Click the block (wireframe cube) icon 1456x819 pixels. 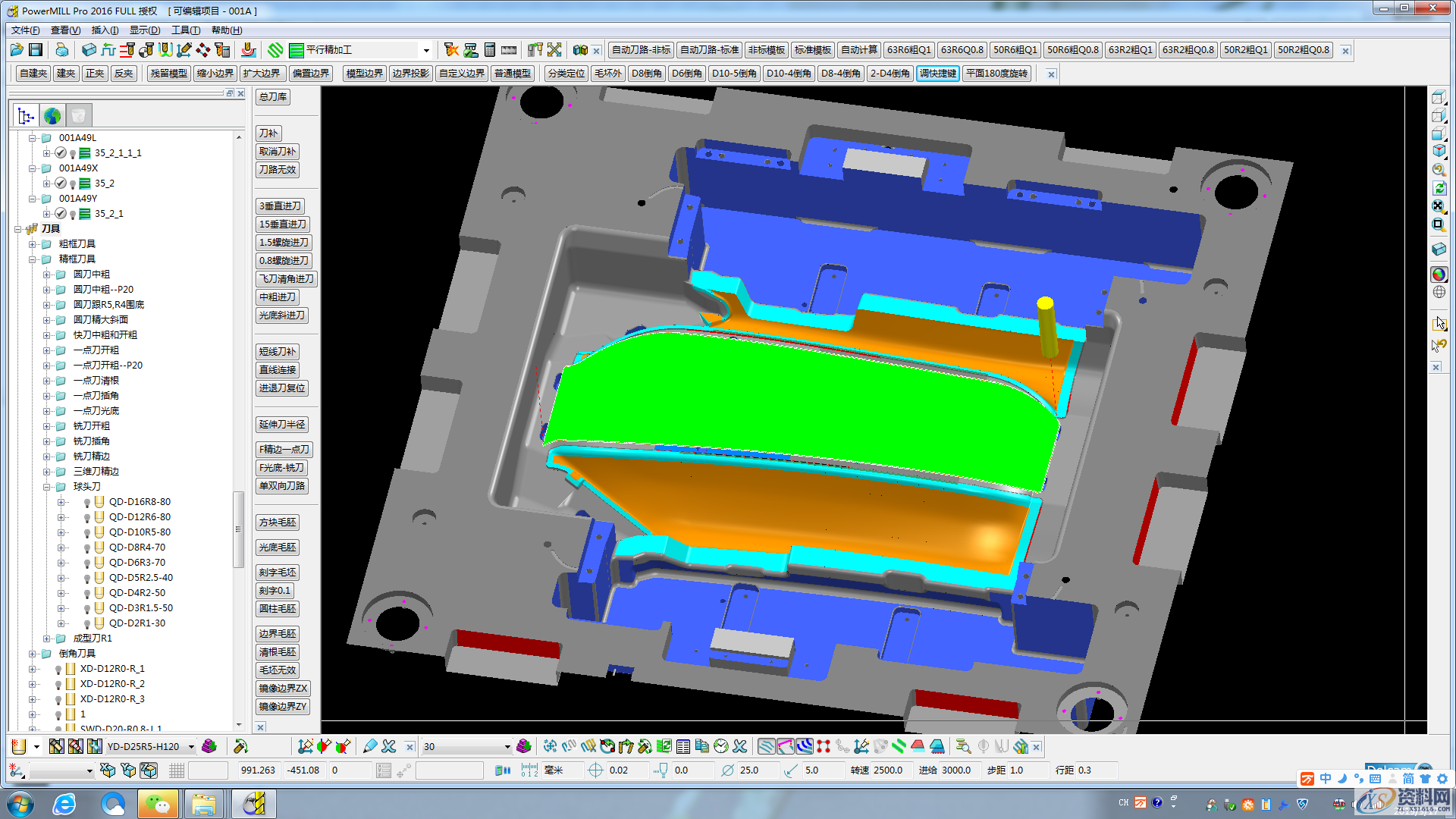(89, 50)
